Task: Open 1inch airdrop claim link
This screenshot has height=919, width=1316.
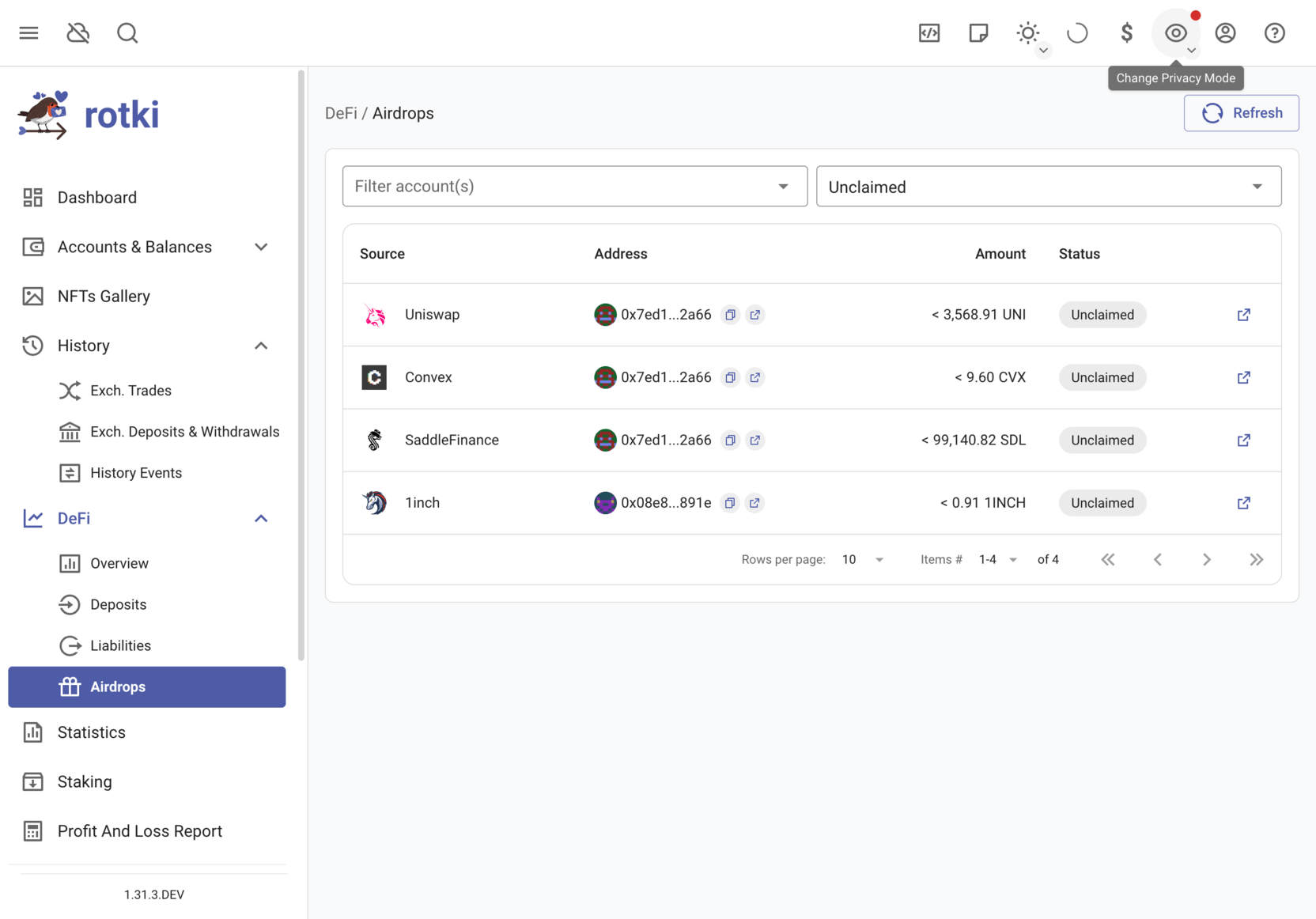Action: pos(1243,503)
